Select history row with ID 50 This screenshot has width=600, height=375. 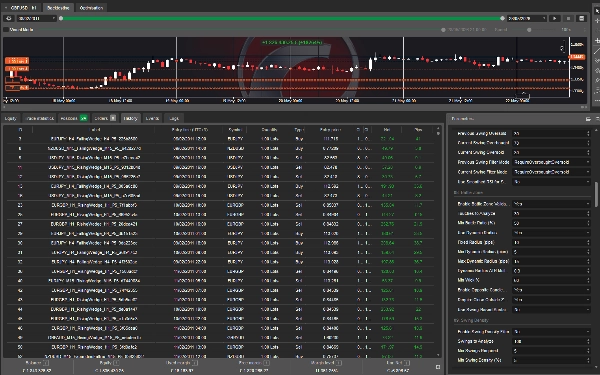tap(220, 347)
